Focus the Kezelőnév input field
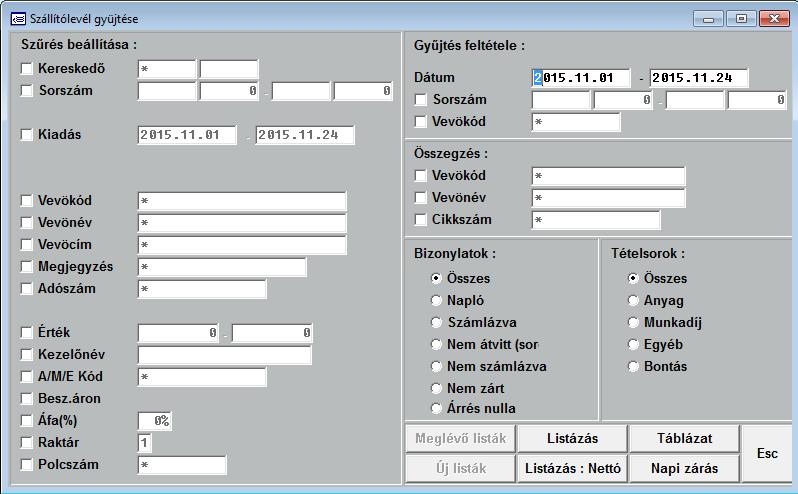Image resolution: width=798 pixels, height=494 pixels. (x=224, y=355)
